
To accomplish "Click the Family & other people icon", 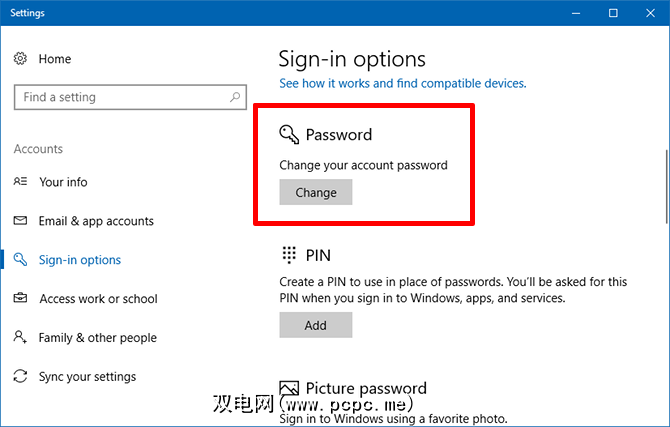I will click(x=20, y=338).
